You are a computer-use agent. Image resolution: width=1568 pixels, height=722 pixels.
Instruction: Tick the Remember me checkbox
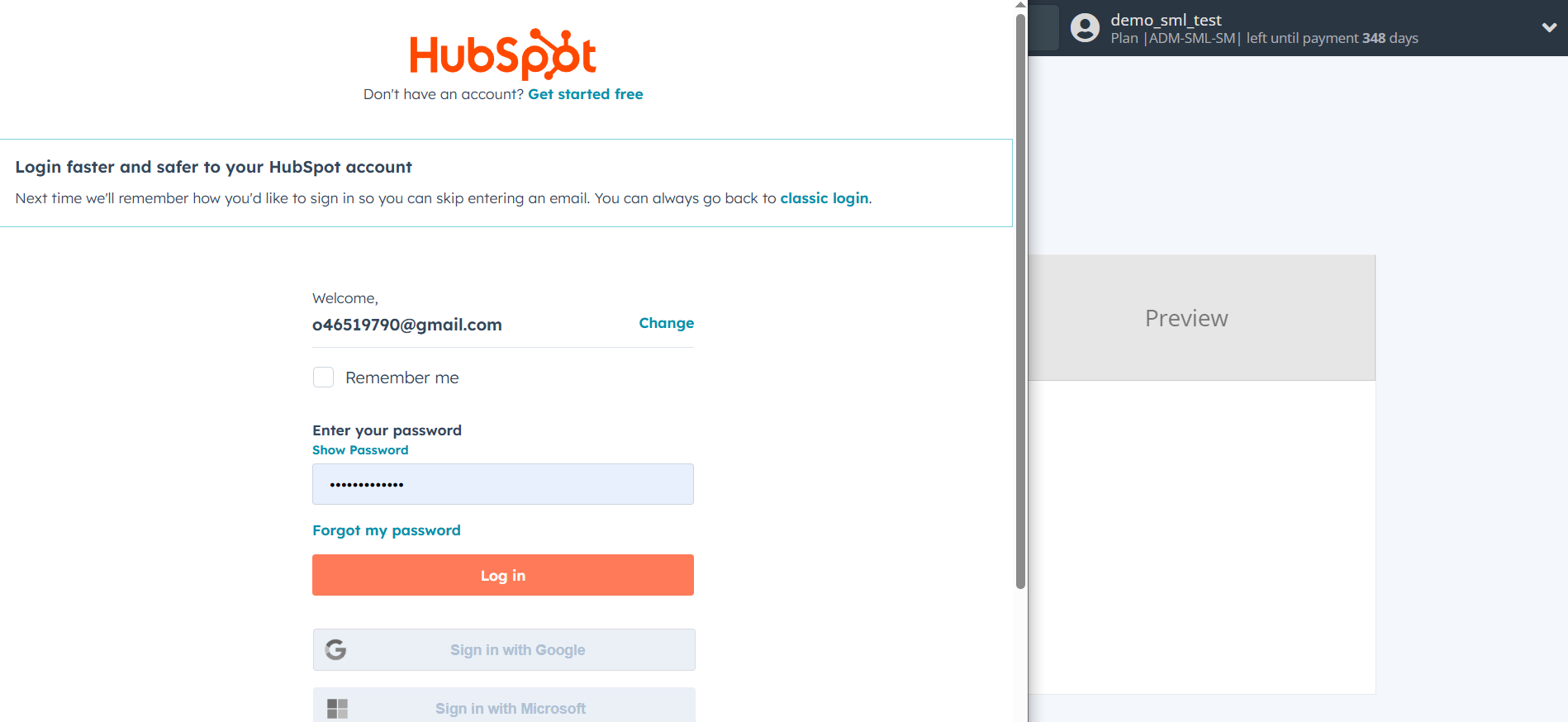pos(323,378)
